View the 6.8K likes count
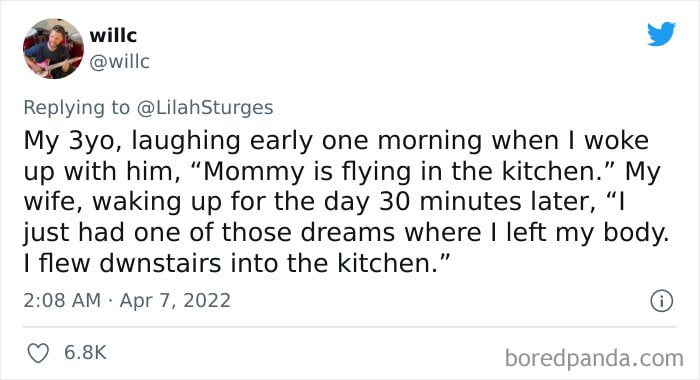This screenshot has height=380, width=700. (x=85, y=353)
